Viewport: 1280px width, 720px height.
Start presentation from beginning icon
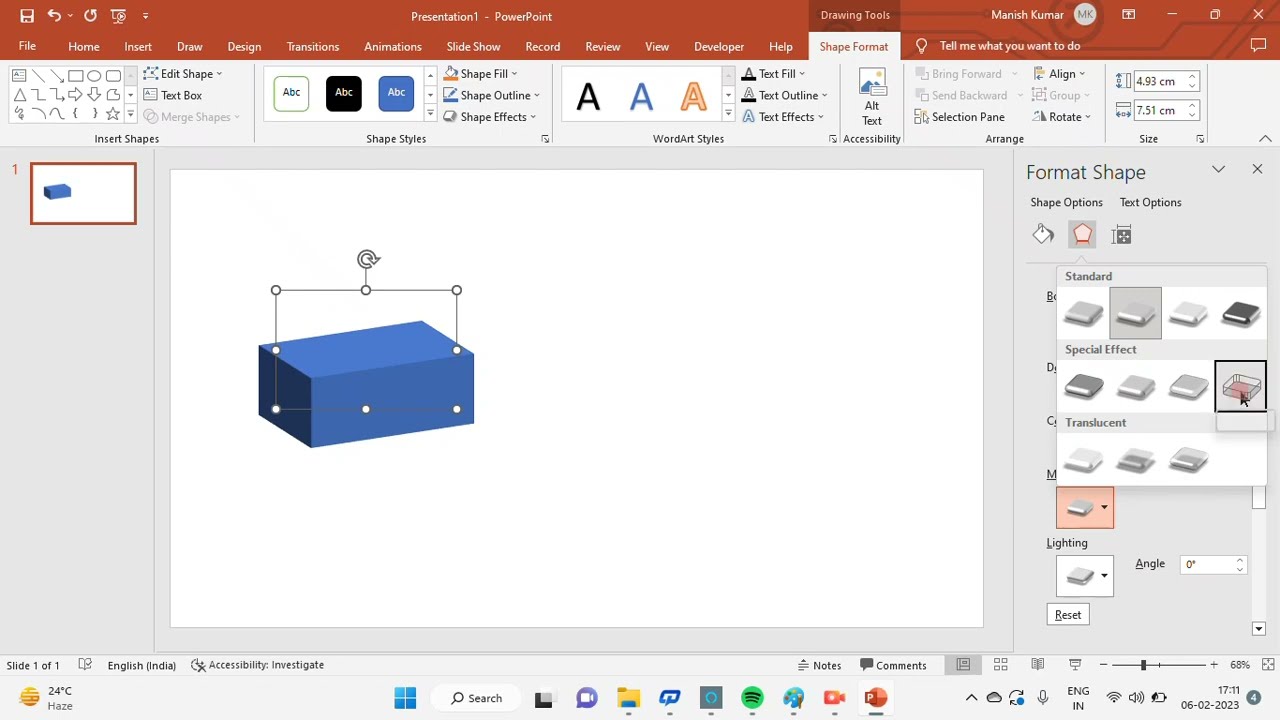click(x=119, y=16)
